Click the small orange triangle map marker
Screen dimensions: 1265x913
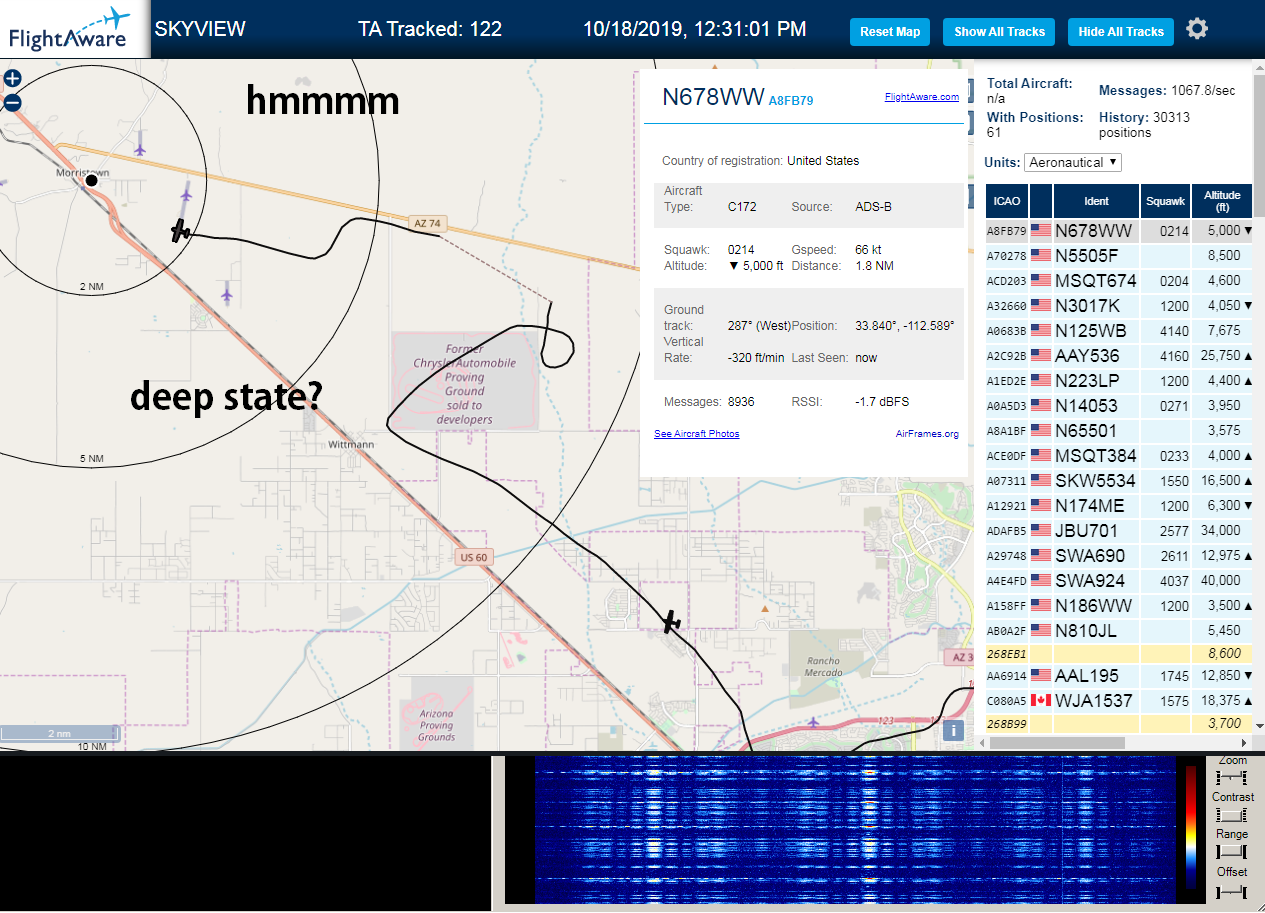coord(765,607)
